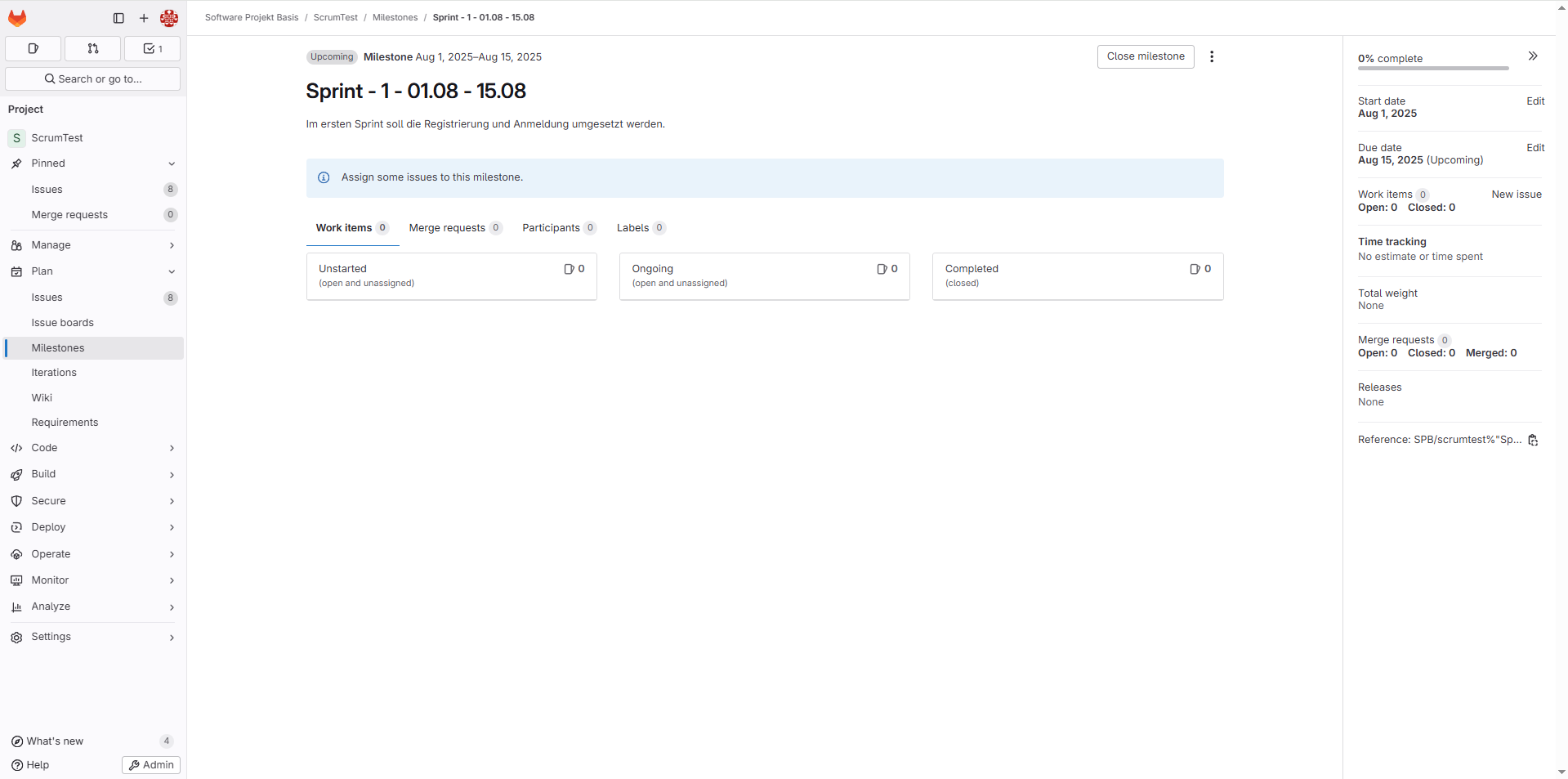Collapse the right milestone sidebar

(1533, 56)
